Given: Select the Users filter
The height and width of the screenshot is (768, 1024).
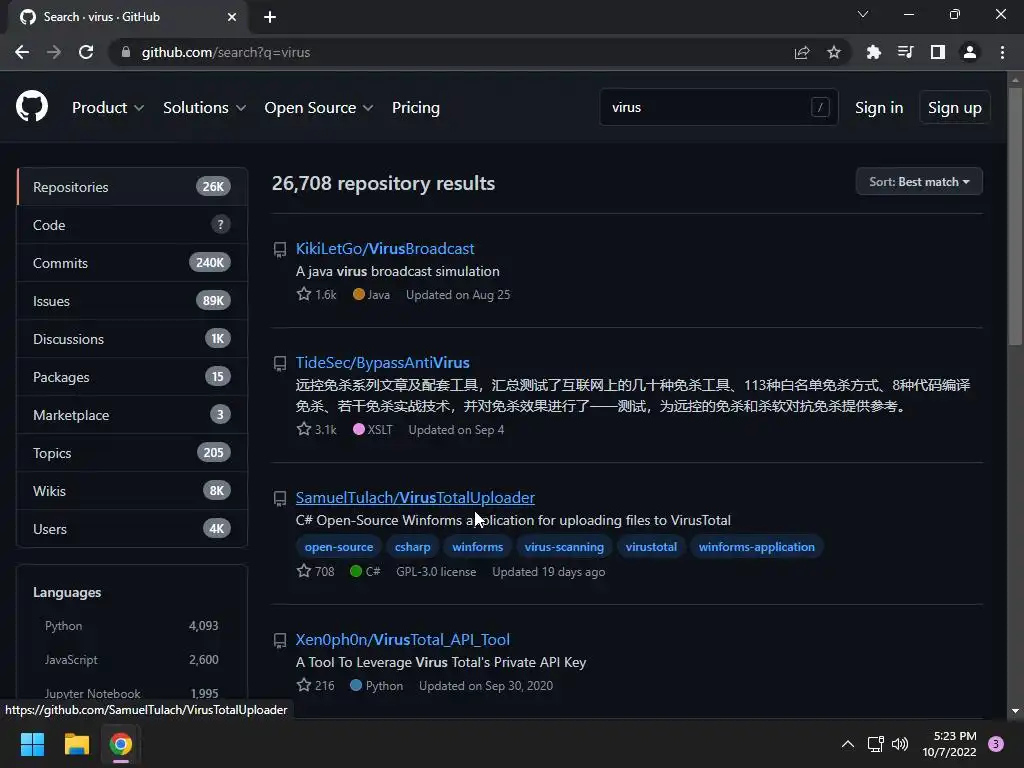Looking at the screenshot, I should (132, 528).
